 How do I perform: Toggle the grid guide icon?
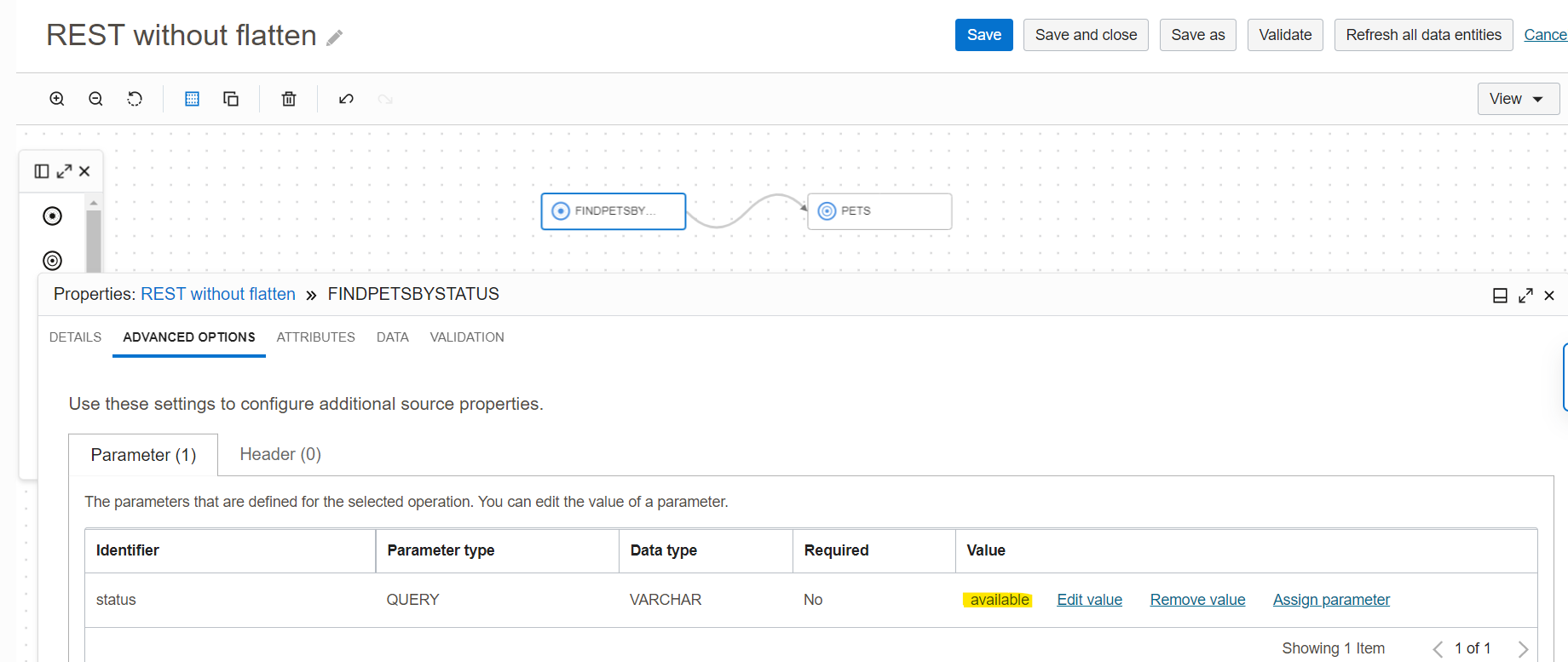point(192,99)
